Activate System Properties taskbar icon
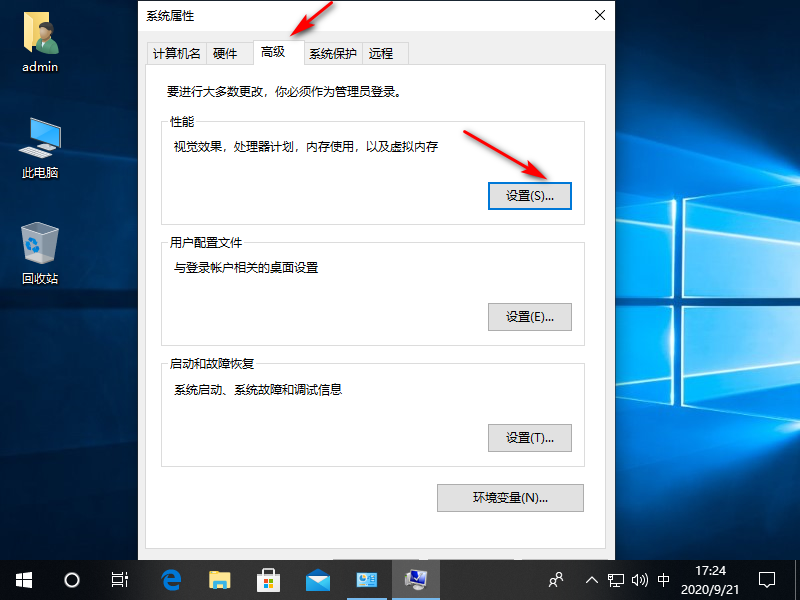The width and height of the screenshot is (800, 600). pos(416,580)
